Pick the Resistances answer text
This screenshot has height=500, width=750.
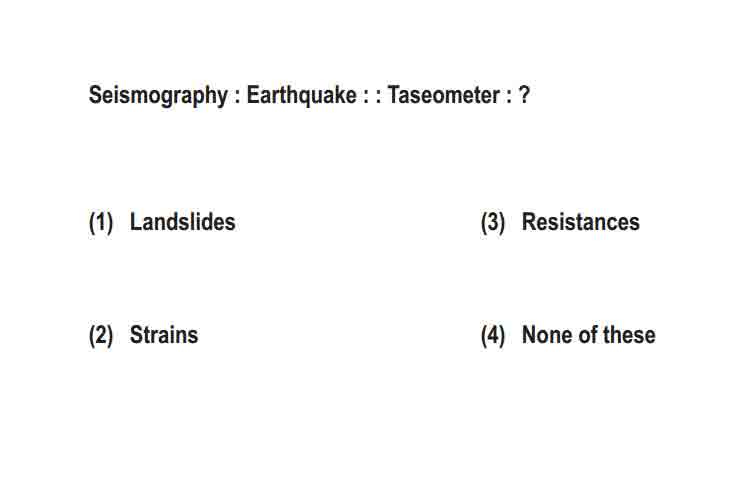click(x=581, y=222)
